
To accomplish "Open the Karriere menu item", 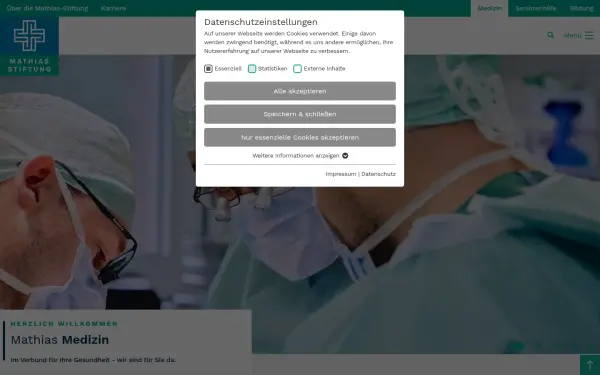I will (x=113, y=8).
